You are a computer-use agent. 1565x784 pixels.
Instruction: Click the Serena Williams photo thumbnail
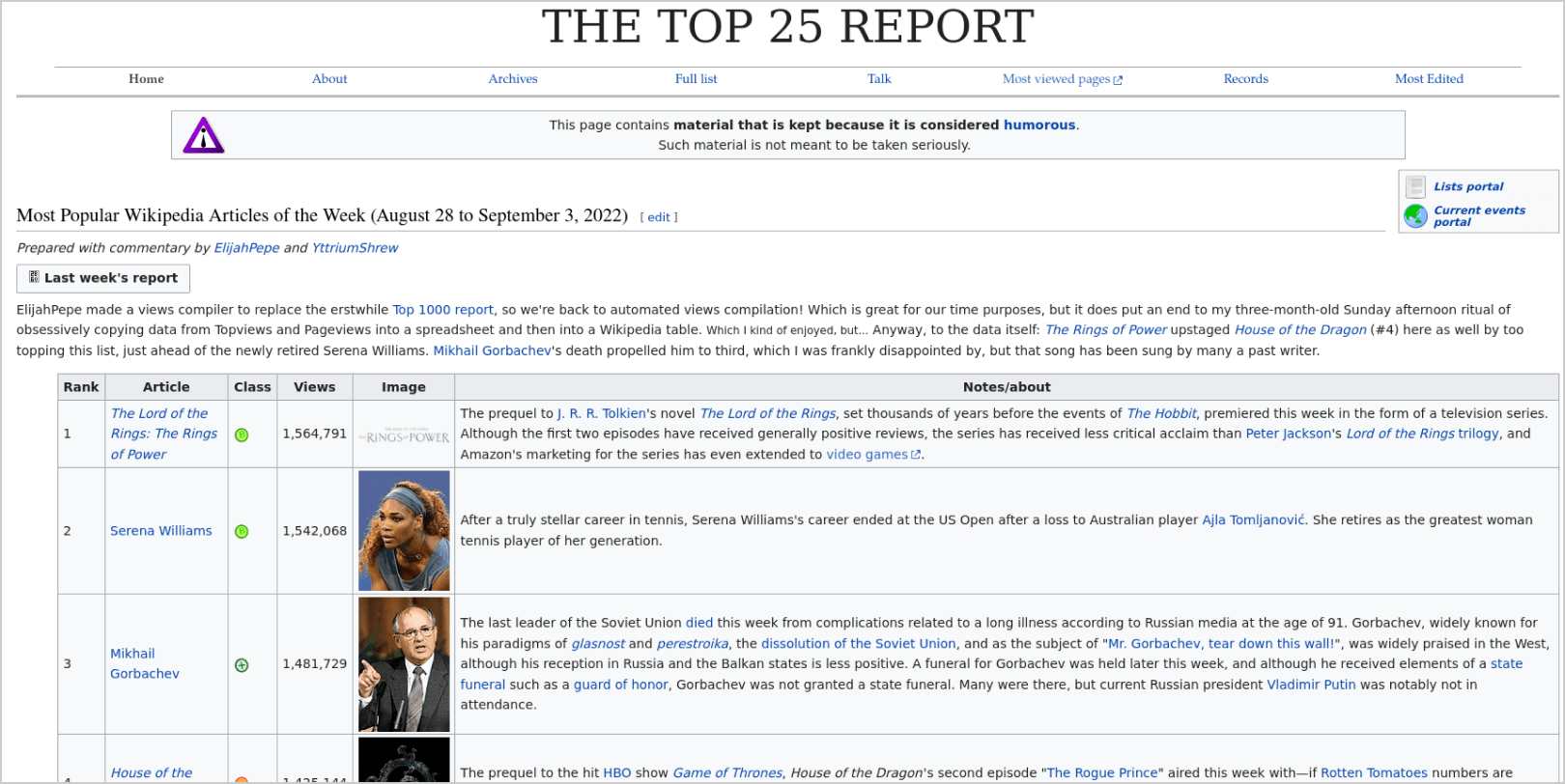click(404, 531)
